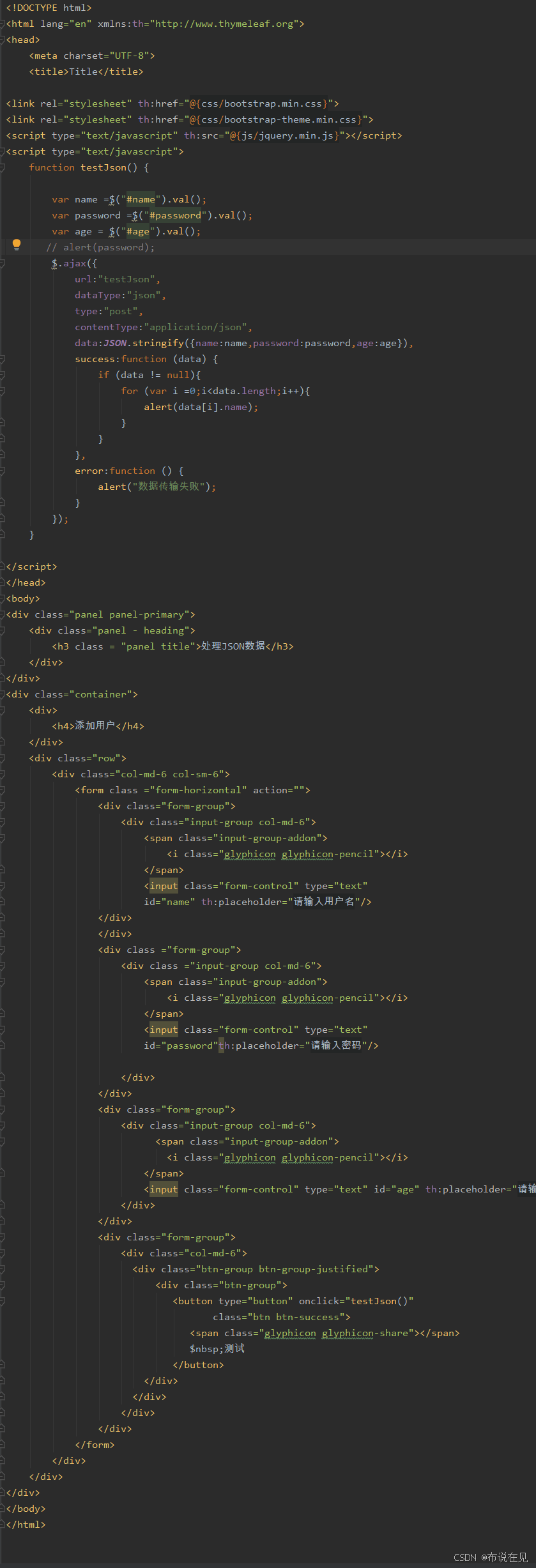Click the bootstrap.min.css stylesheet link line
This screenshot has width=536, height=1568.
tap(172, 103)
